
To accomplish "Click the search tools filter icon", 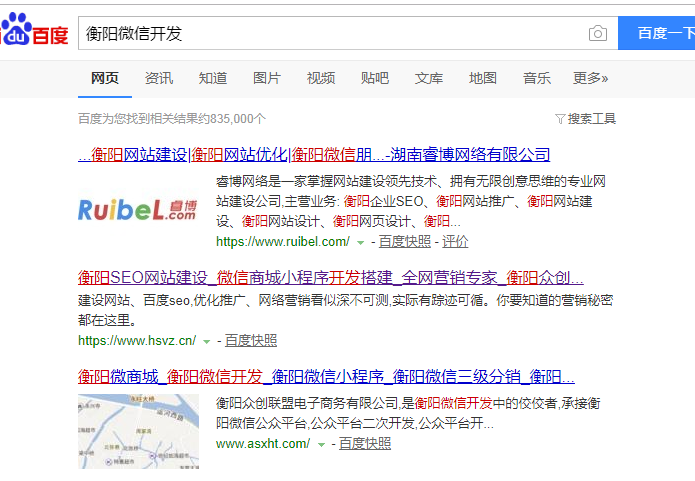I will click(x=560, y=119).
